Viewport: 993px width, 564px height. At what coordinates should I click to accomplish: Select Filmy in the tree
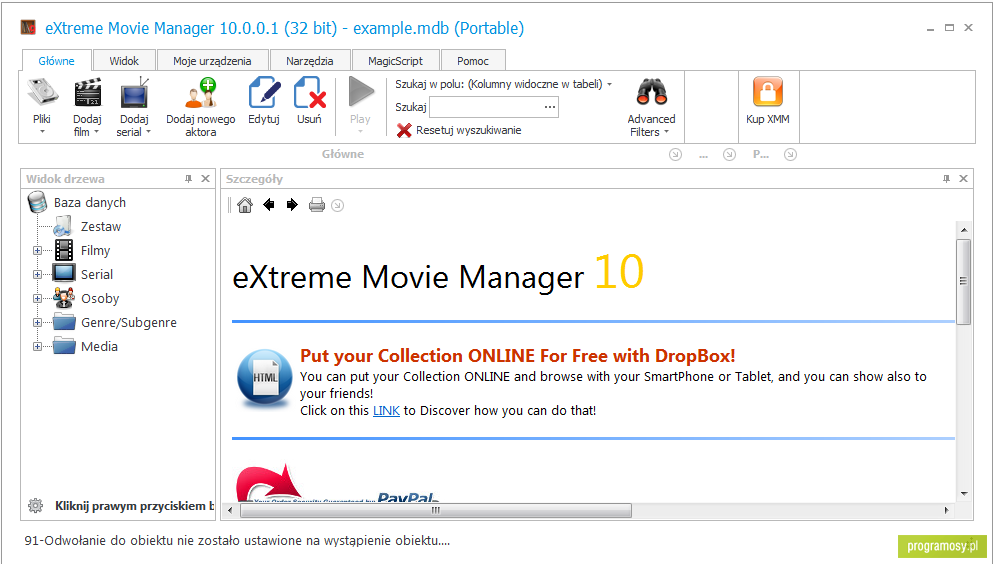click(96, 251)
